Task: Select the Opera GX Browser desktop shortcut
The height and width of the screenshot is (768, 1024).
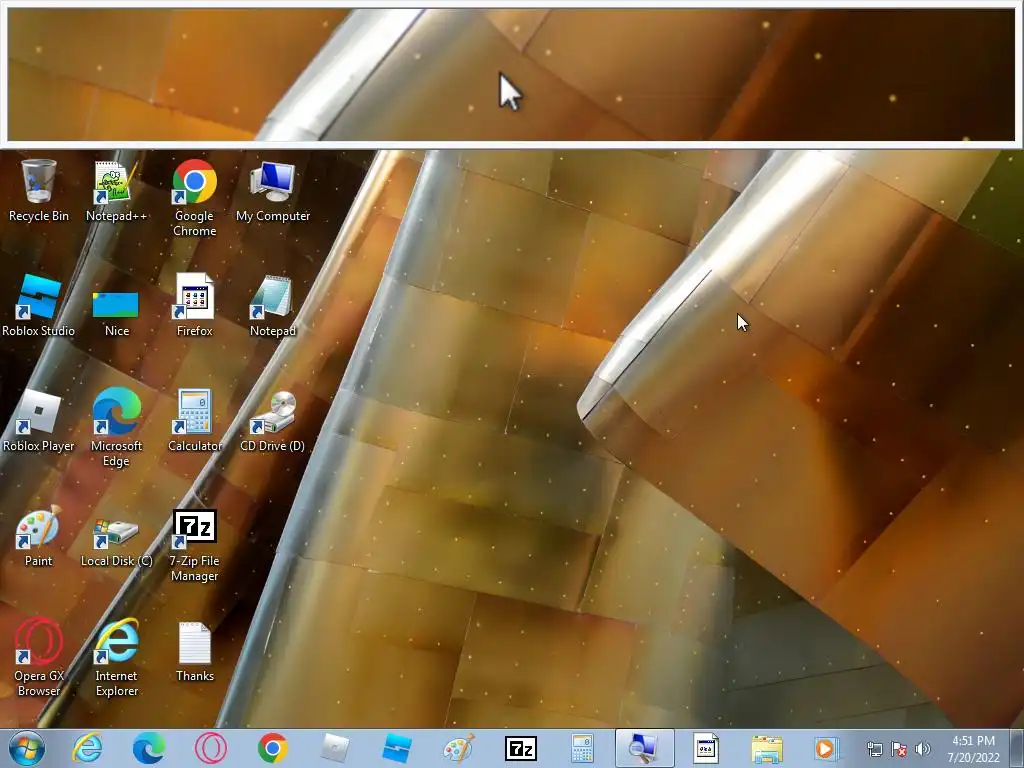Action: [39, 657]
